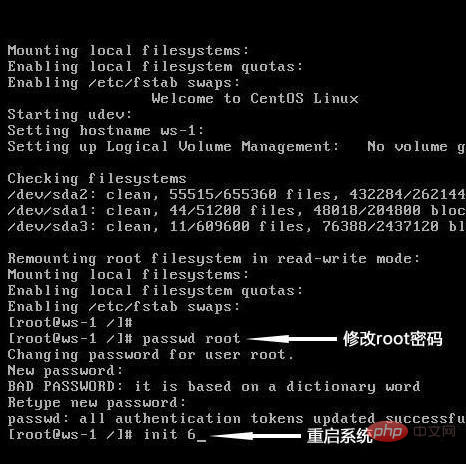Click the arrow pointing at passwd root

pyautogui.click(x=292, y=339)
